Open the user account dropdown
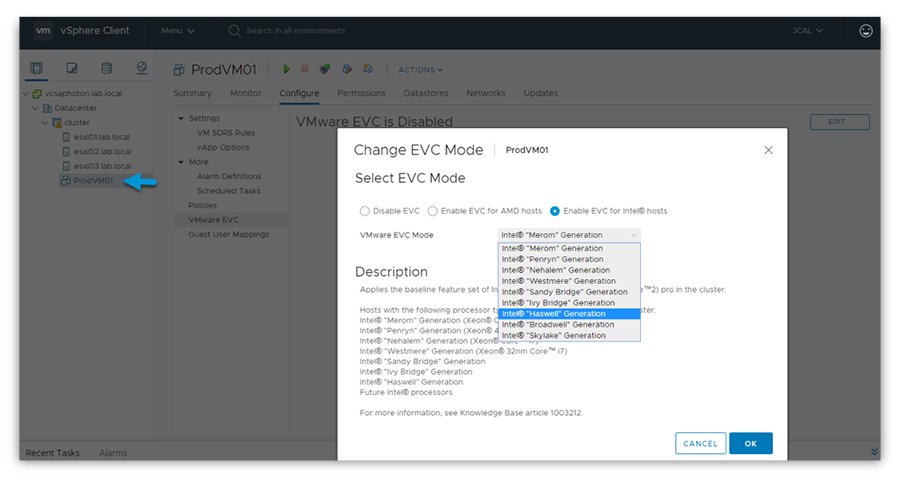Viewport: 900px width, 479px height. (808, 31)
